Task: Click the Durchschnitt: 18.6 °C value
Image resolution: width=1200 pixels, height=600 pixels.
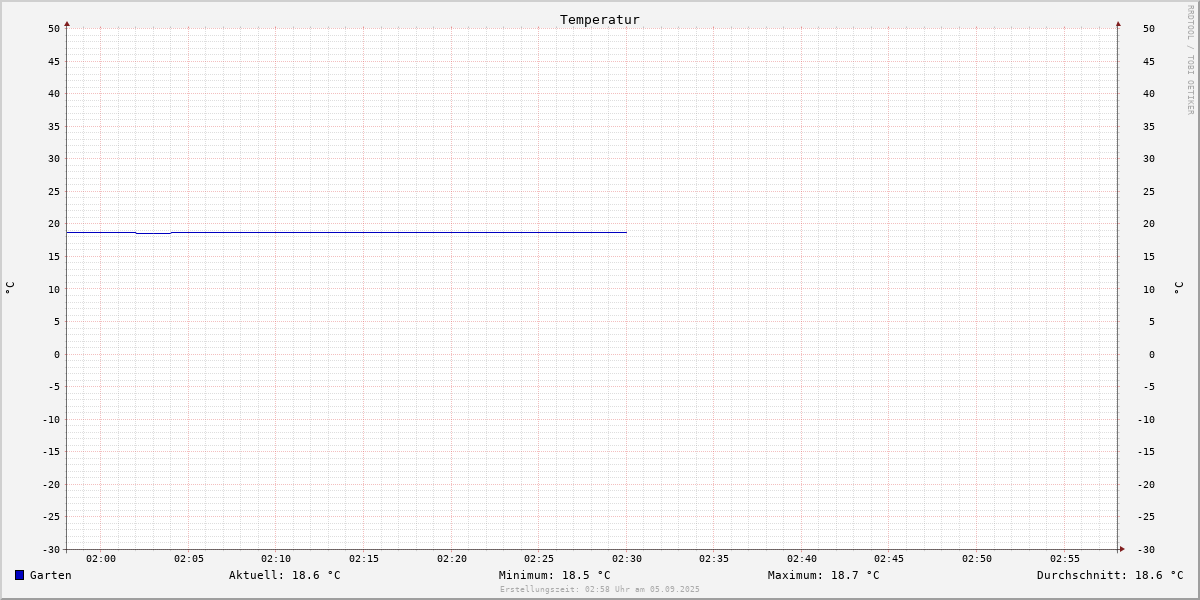Action: (x=1110, y=575)
